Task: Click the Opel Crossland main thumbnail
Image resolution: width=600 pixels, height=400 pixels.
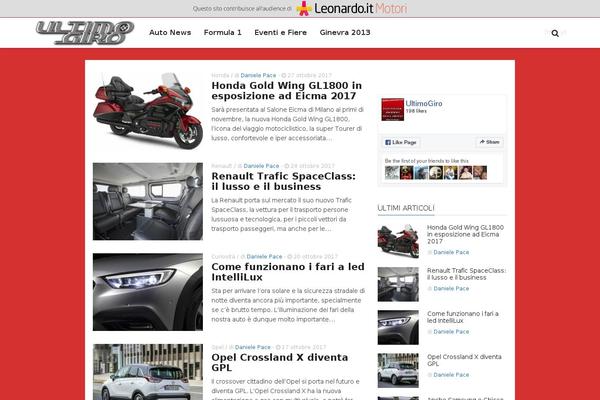Action: [x=148, y=372]
